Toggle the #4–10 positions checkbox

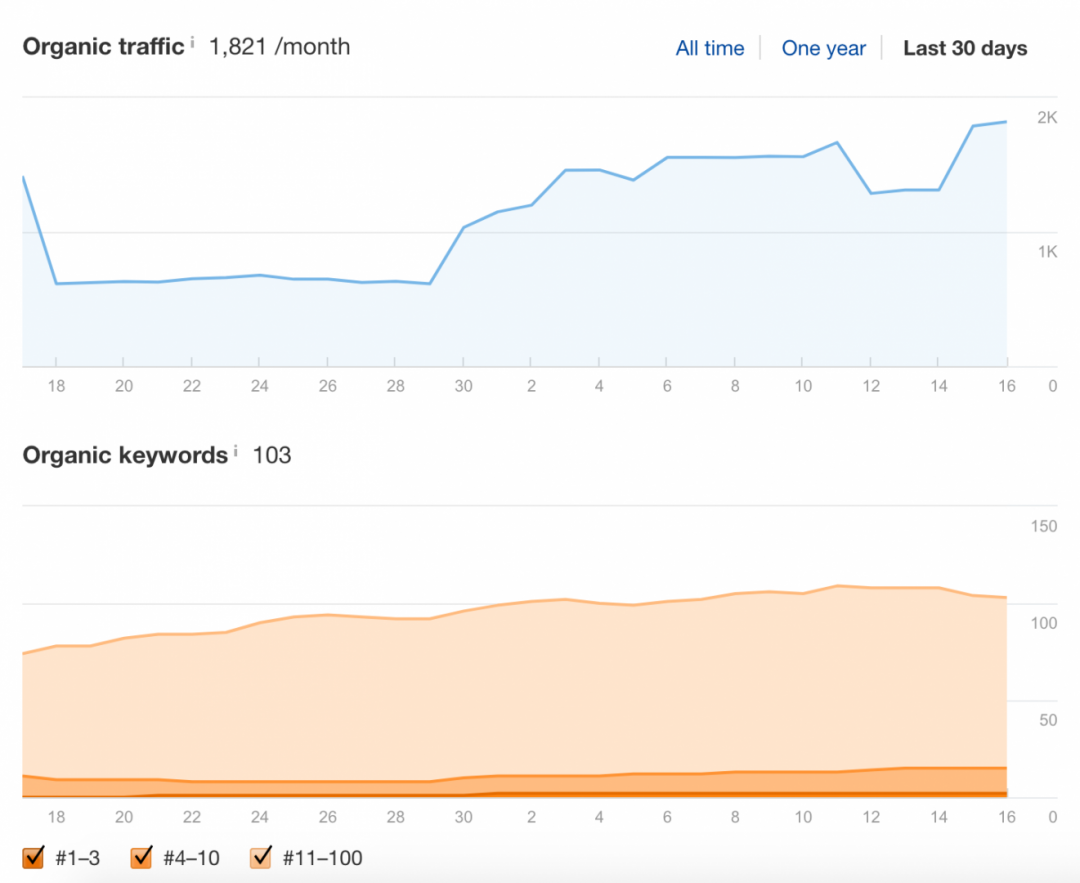(x=142, y=857)
